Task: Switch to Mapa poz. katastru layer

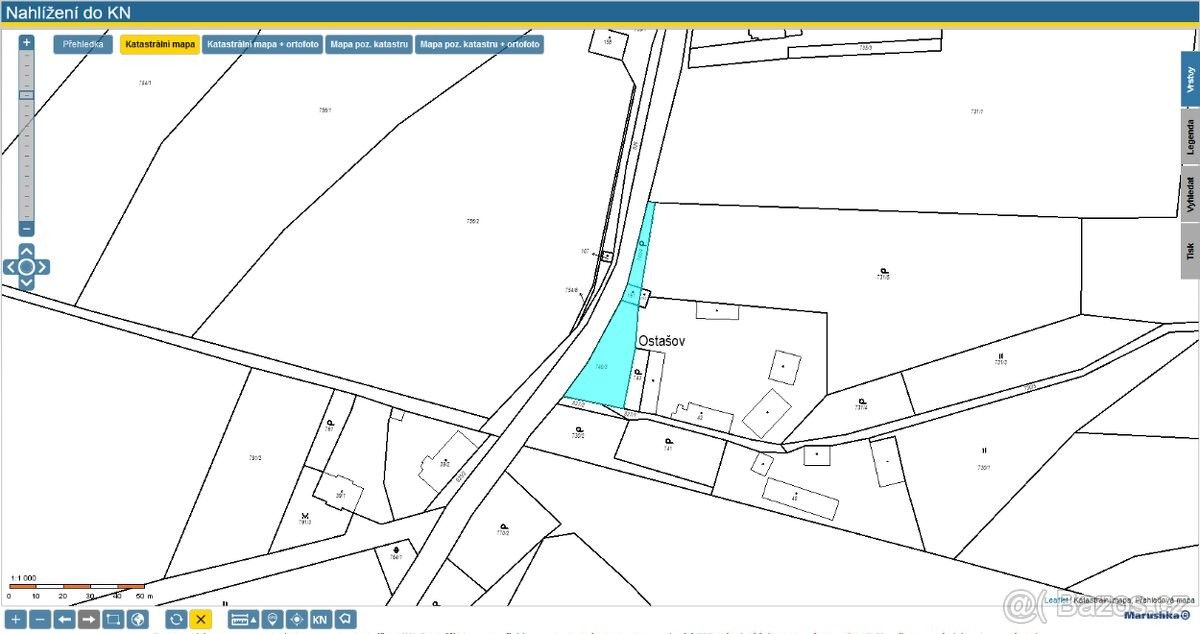Action: click(x=369, y=45)
